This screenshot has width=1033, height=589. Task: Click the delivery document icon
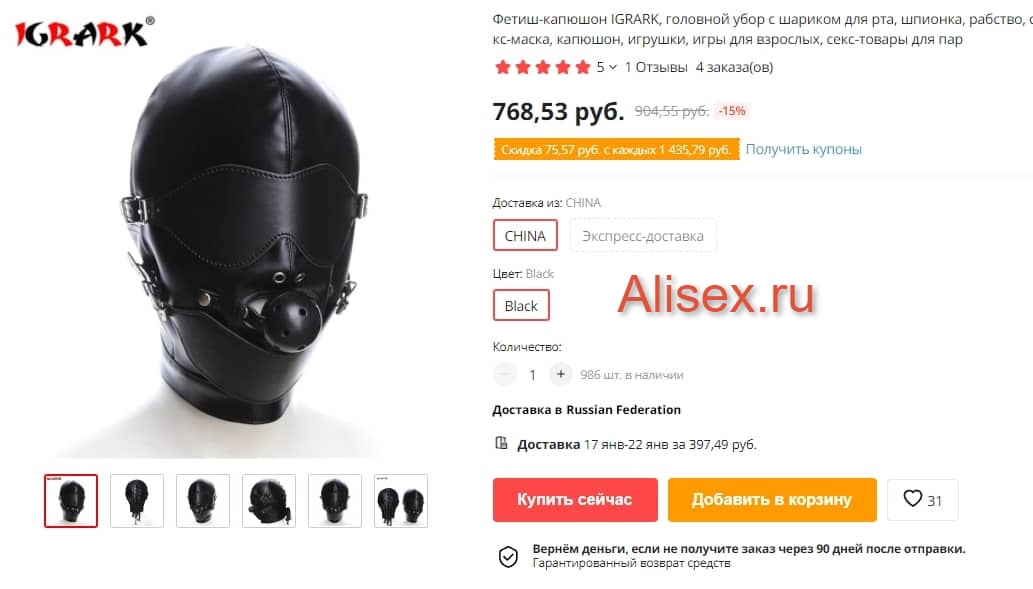tap(501, 443)
